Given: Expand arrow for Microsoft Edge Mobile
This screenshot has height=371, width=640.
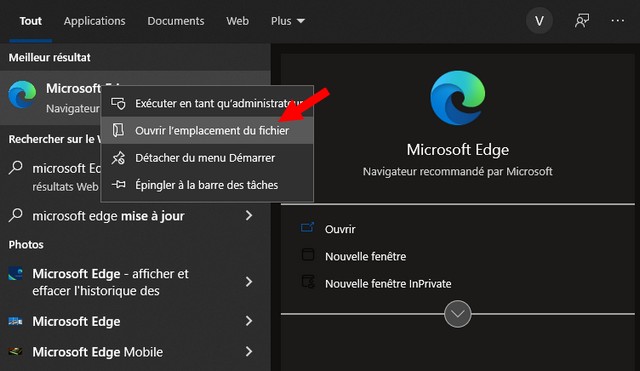Looking at the screenshot, I should [249, 351].
